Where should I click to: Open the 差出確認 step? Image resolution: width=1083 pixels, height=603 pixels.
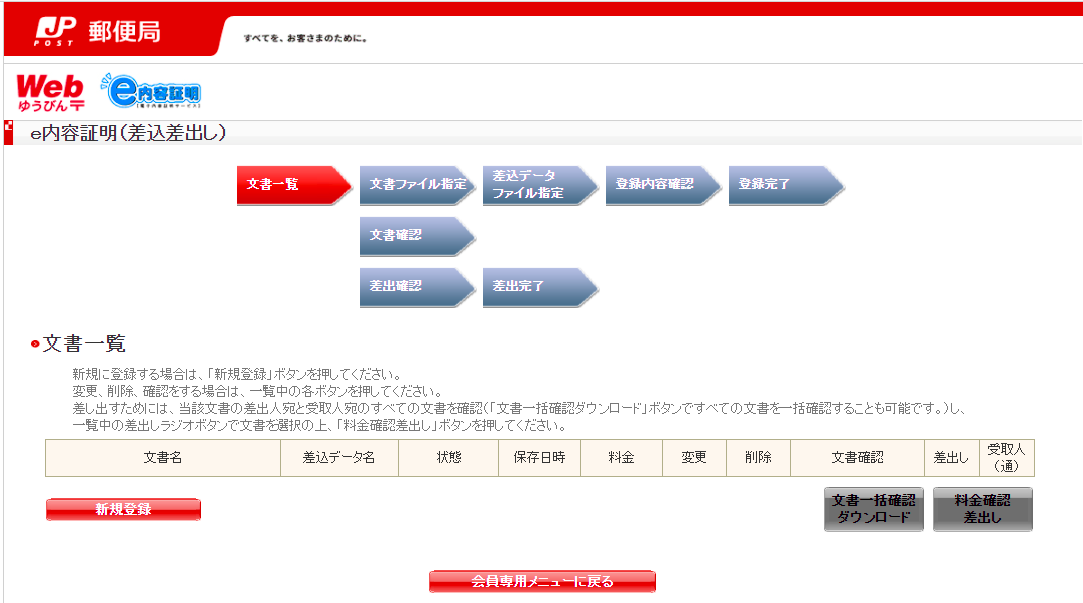point(415,287)
